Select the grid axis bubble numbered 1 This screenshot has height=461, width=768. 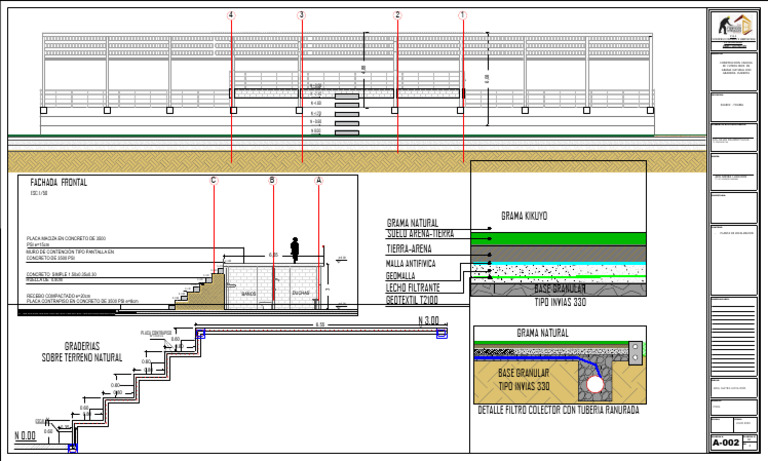pyautogui.click(x=462, y=15)
